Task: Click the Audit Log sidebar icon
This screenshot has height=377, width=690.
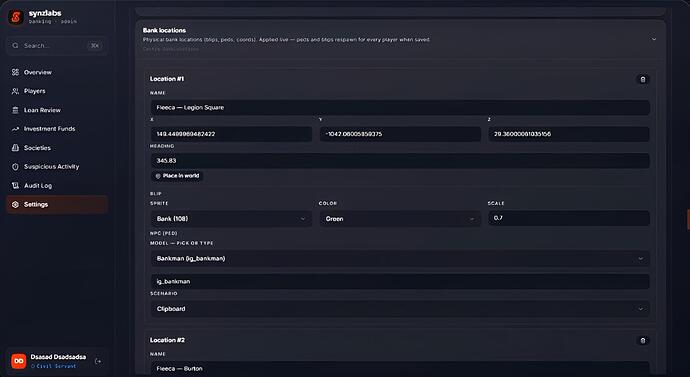Action: tap(15, 186)
